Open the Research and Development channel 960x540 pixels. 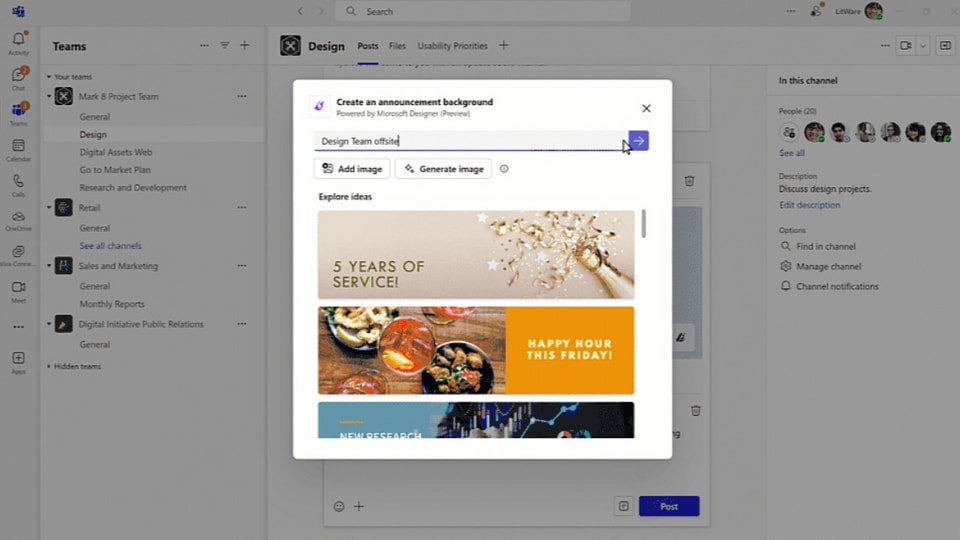click(133, 187)
